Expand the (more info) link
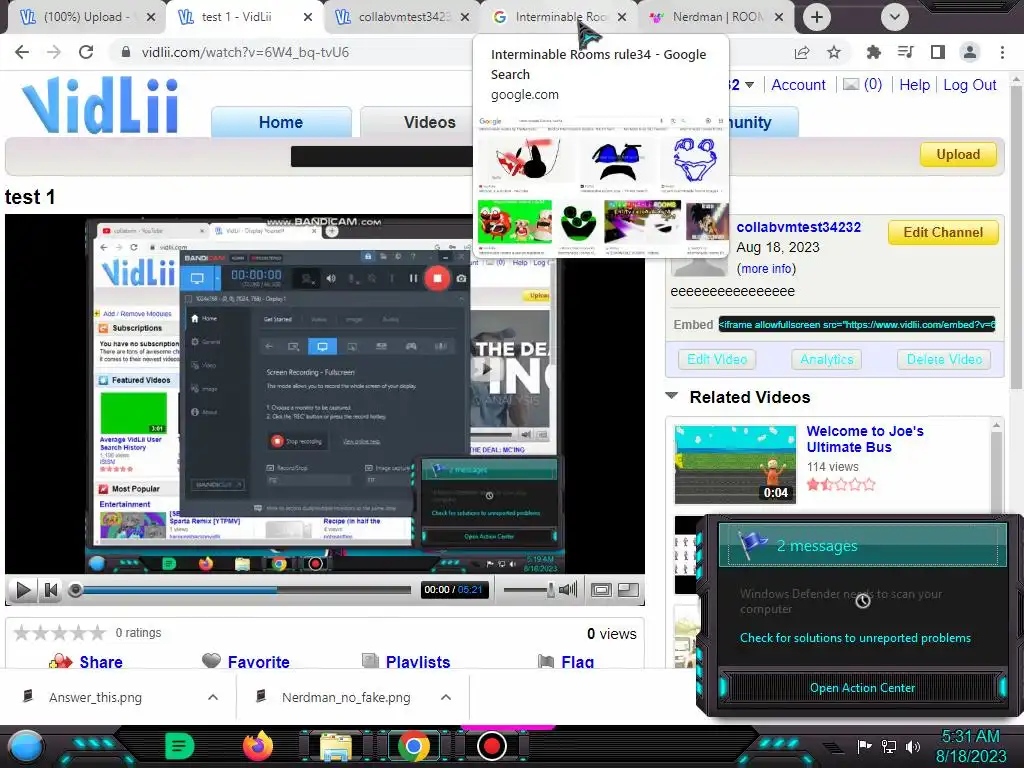 click(x=766, y=268)
